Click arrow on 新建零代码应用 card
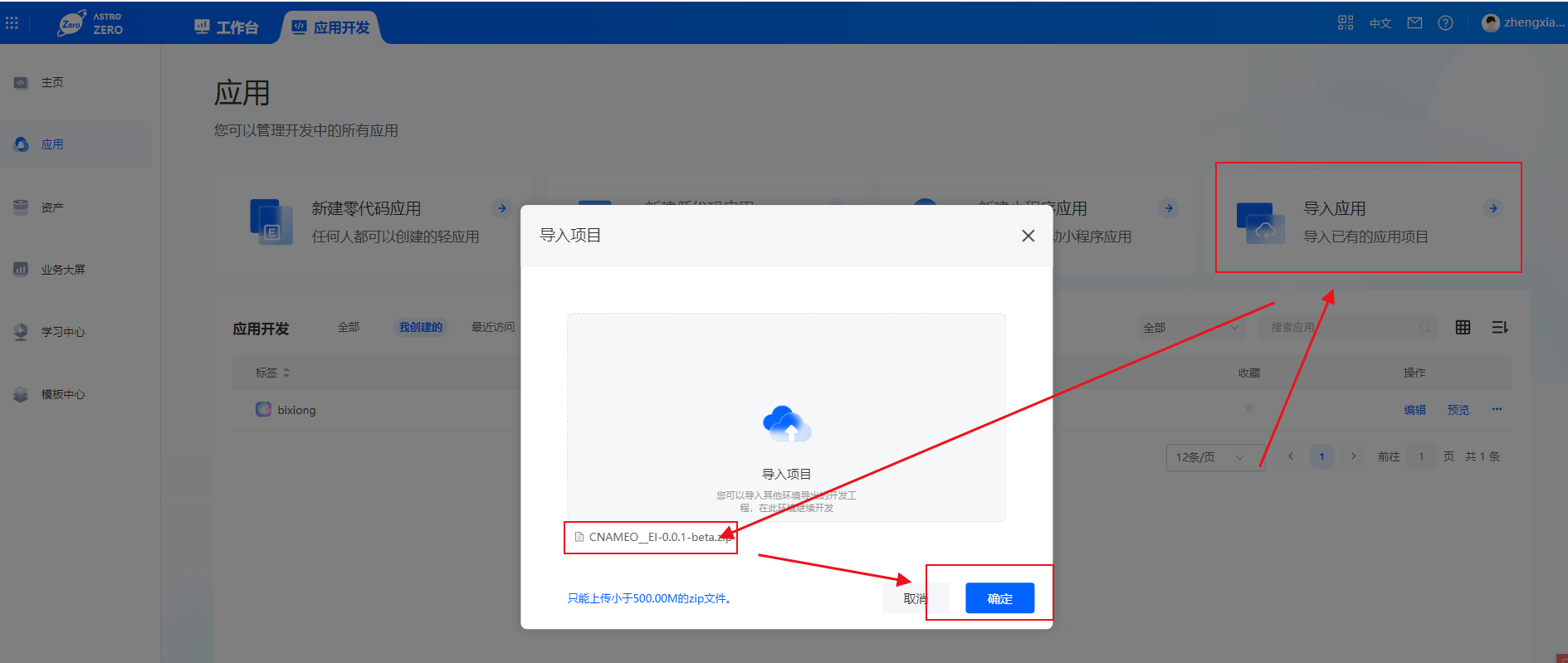The width and height of the screenshot is (1568, 663). pos(501,208)
